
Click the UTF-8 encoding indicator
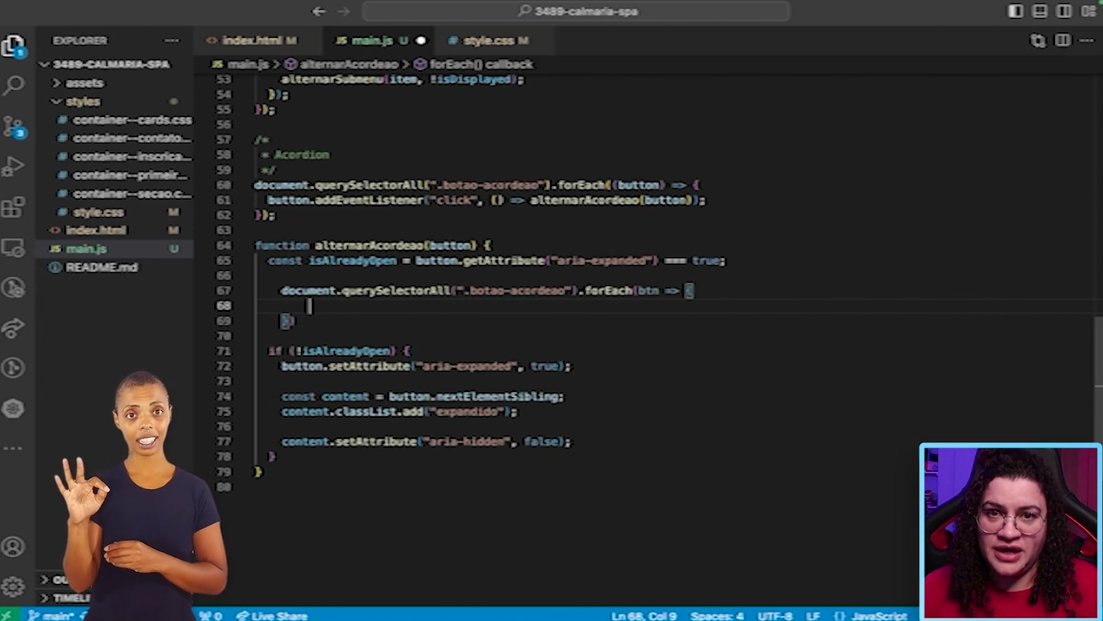click(775, 616)
